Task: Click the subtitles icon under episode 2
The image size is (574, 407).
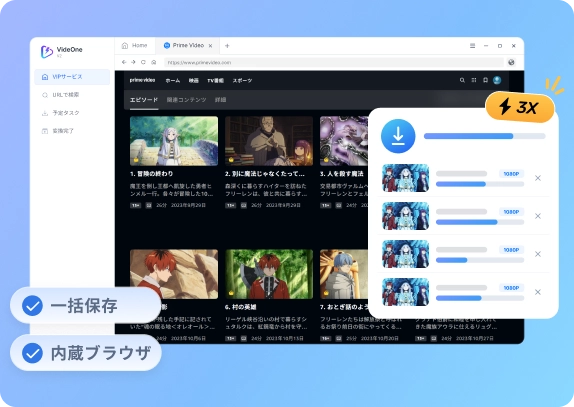Action: click(x=244, y=205)
